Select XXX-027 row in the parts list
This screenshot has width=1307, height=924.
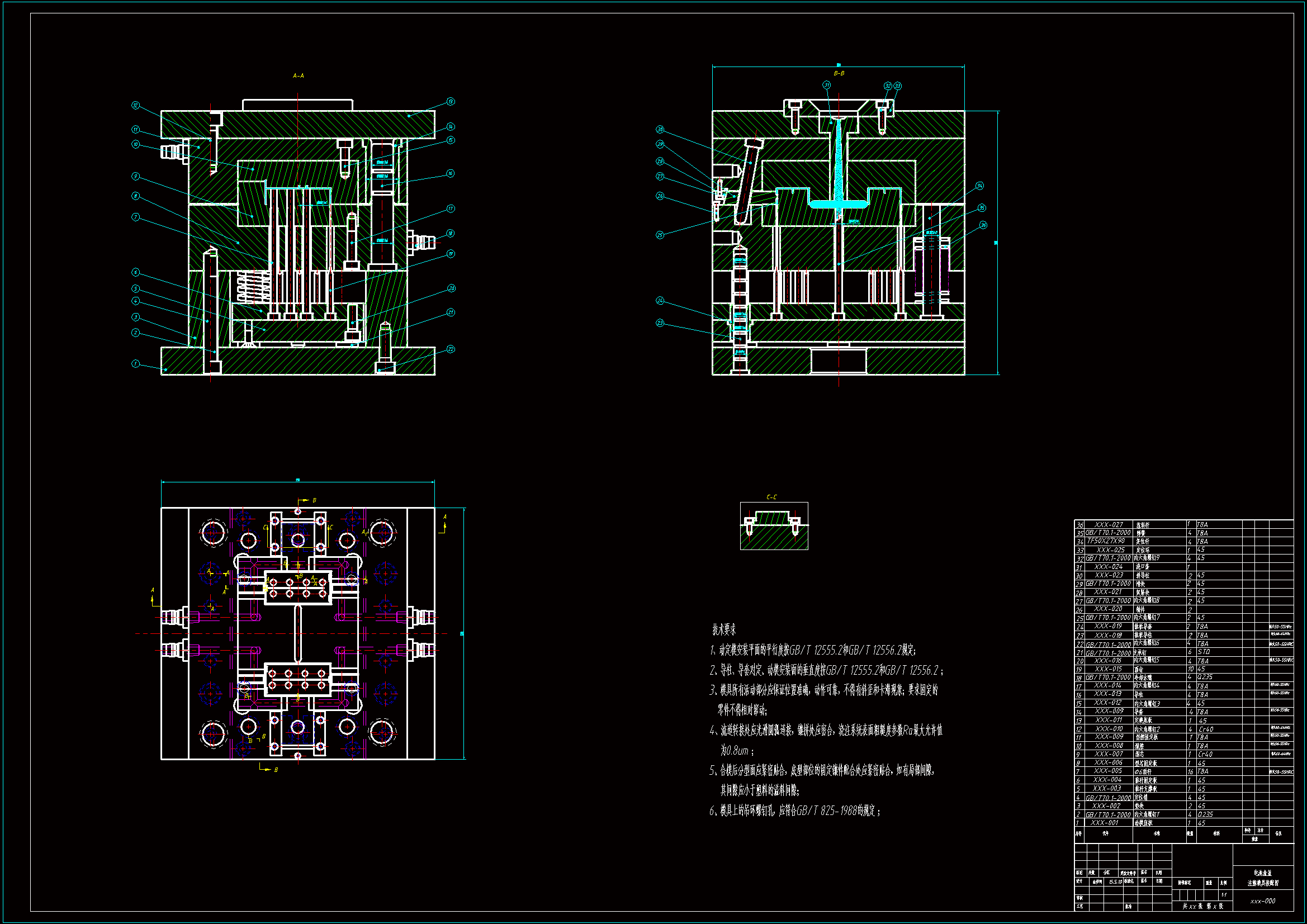[1109, 525]
